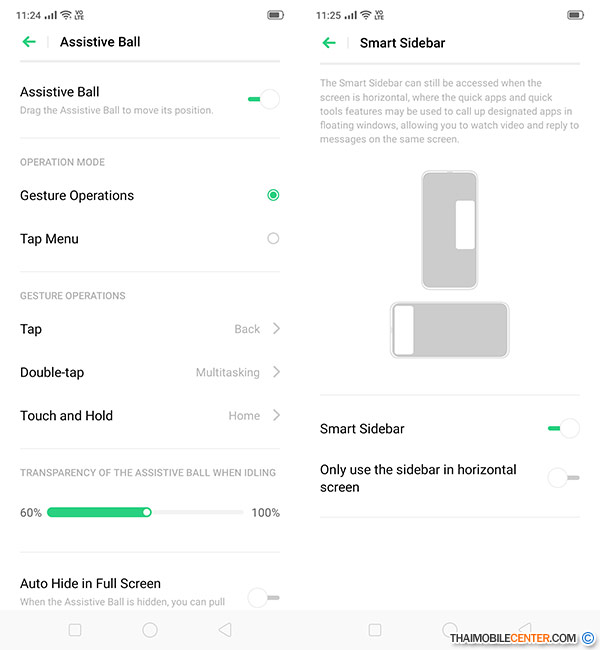Tap Wi-Fi icon in right status bar
The height and width of the screenshot is (650, 600).
[366, 15]
